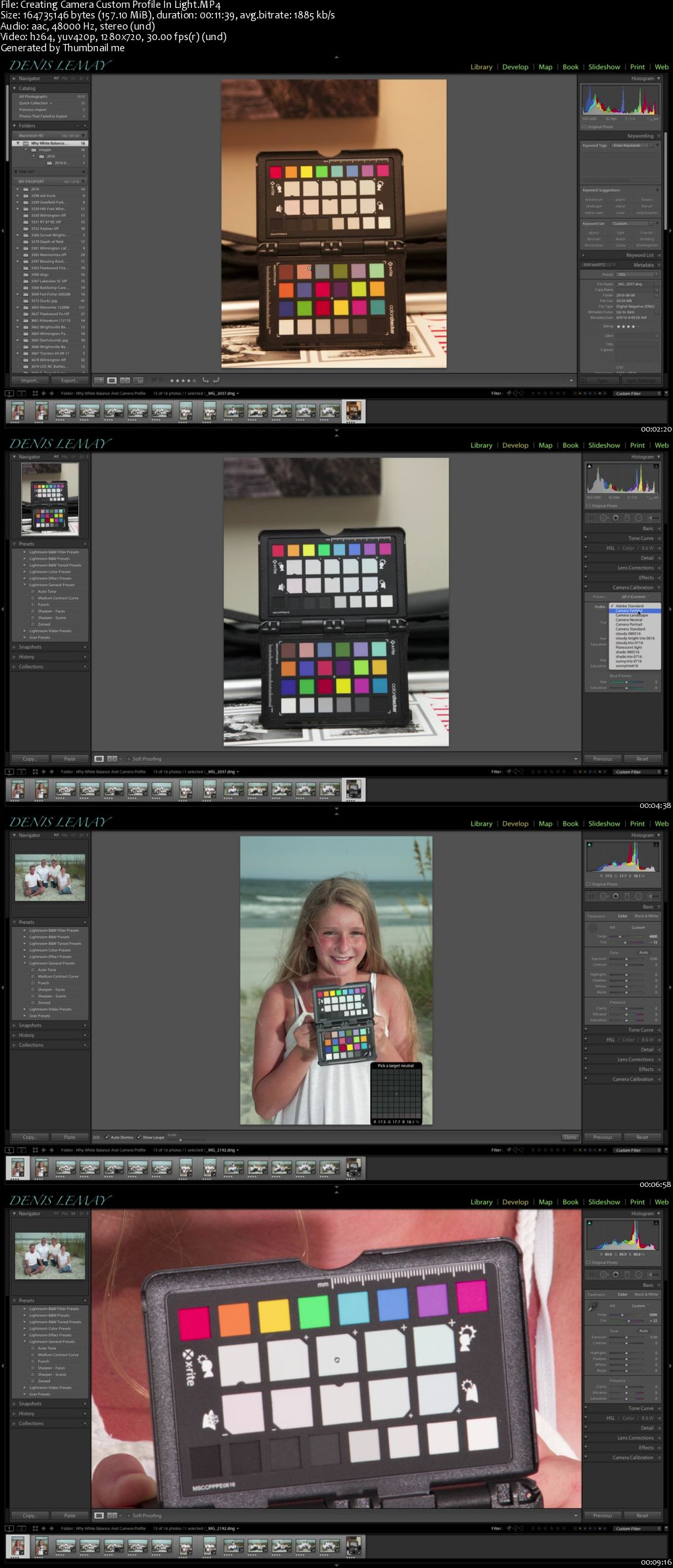This screenshot has height=1568, width=673.
Task: Collapse Folders panel in 00:02:20 frame
Action: tap(14, 125)
